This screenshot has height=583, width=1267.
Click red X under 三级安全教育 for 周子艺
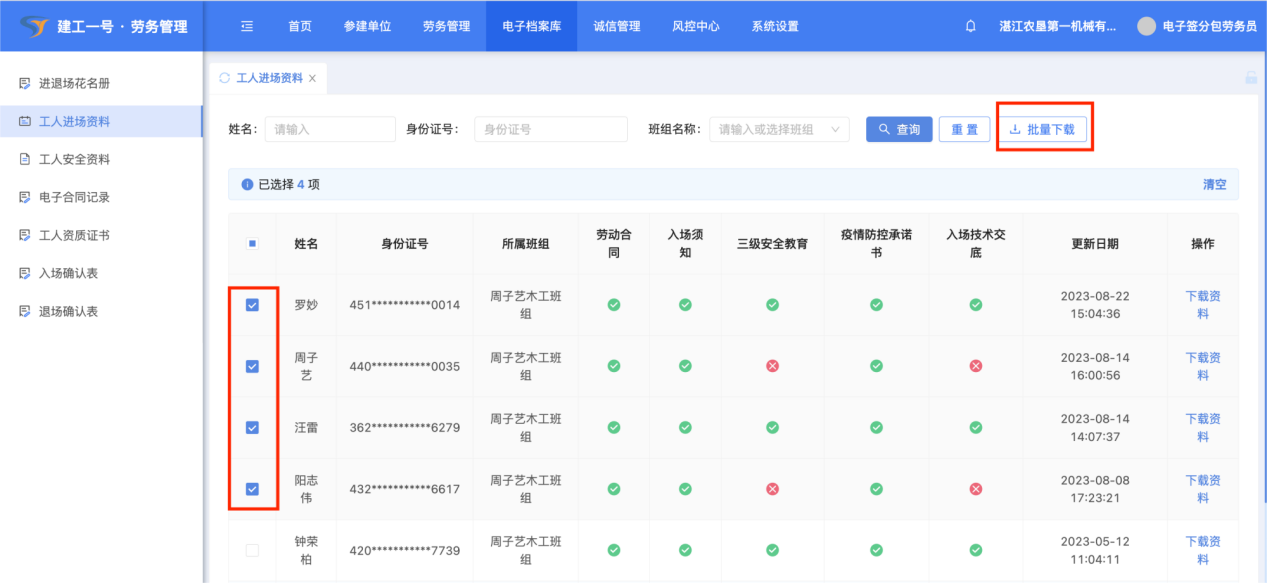tap(772, 366)
